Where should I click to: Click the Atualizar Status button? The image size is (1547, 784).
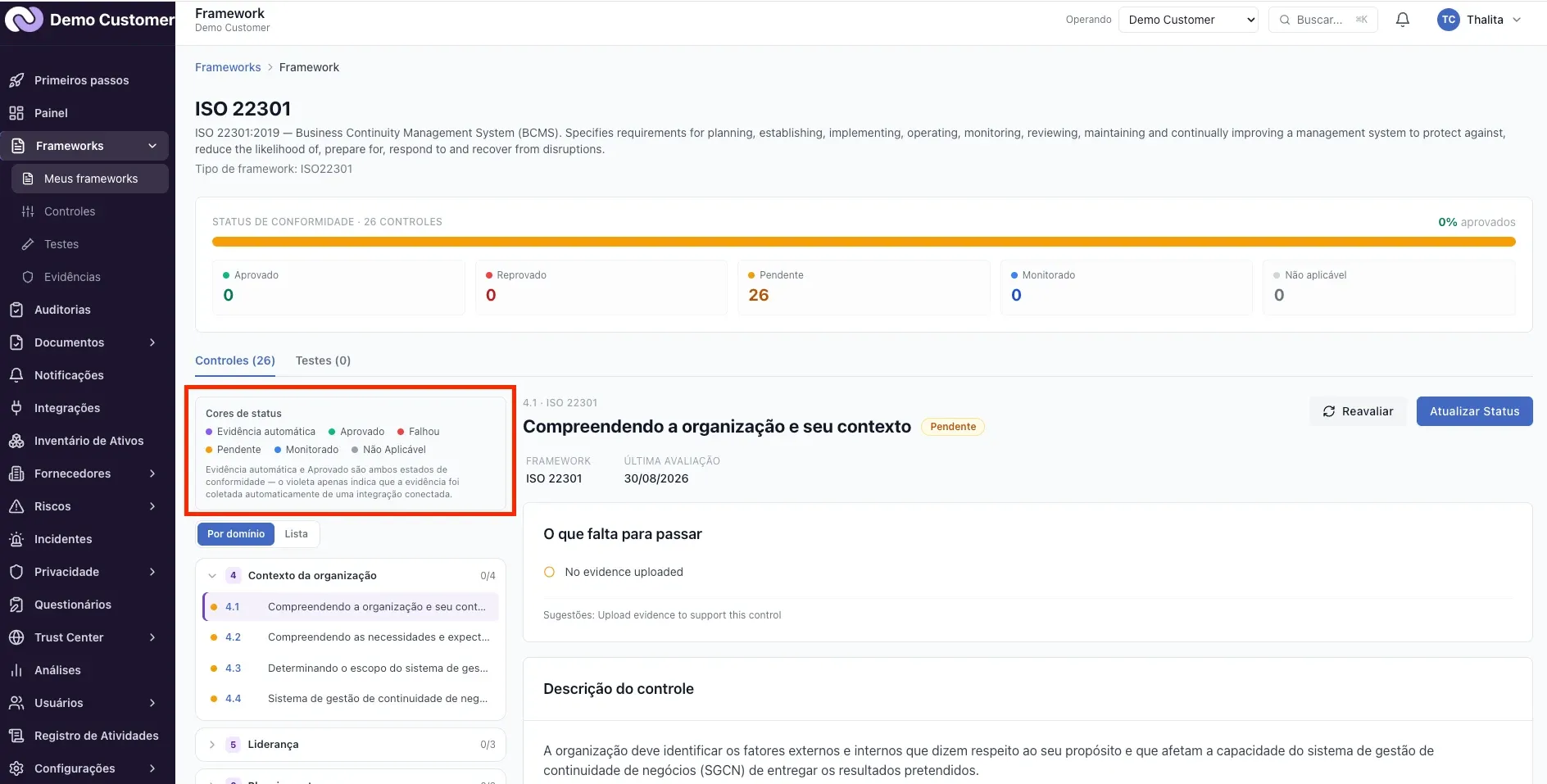[x=1474, y=411]
